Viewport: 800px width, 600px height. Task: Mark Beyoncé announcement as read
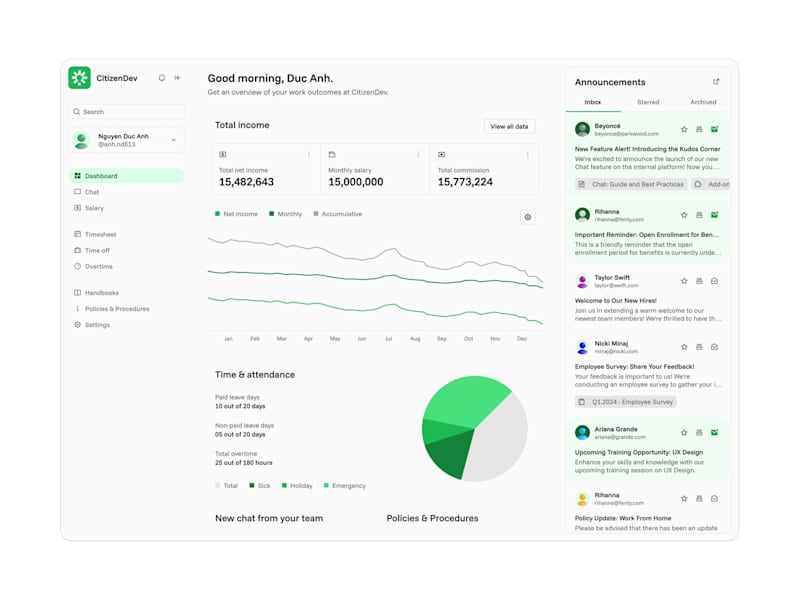(714, 130)
